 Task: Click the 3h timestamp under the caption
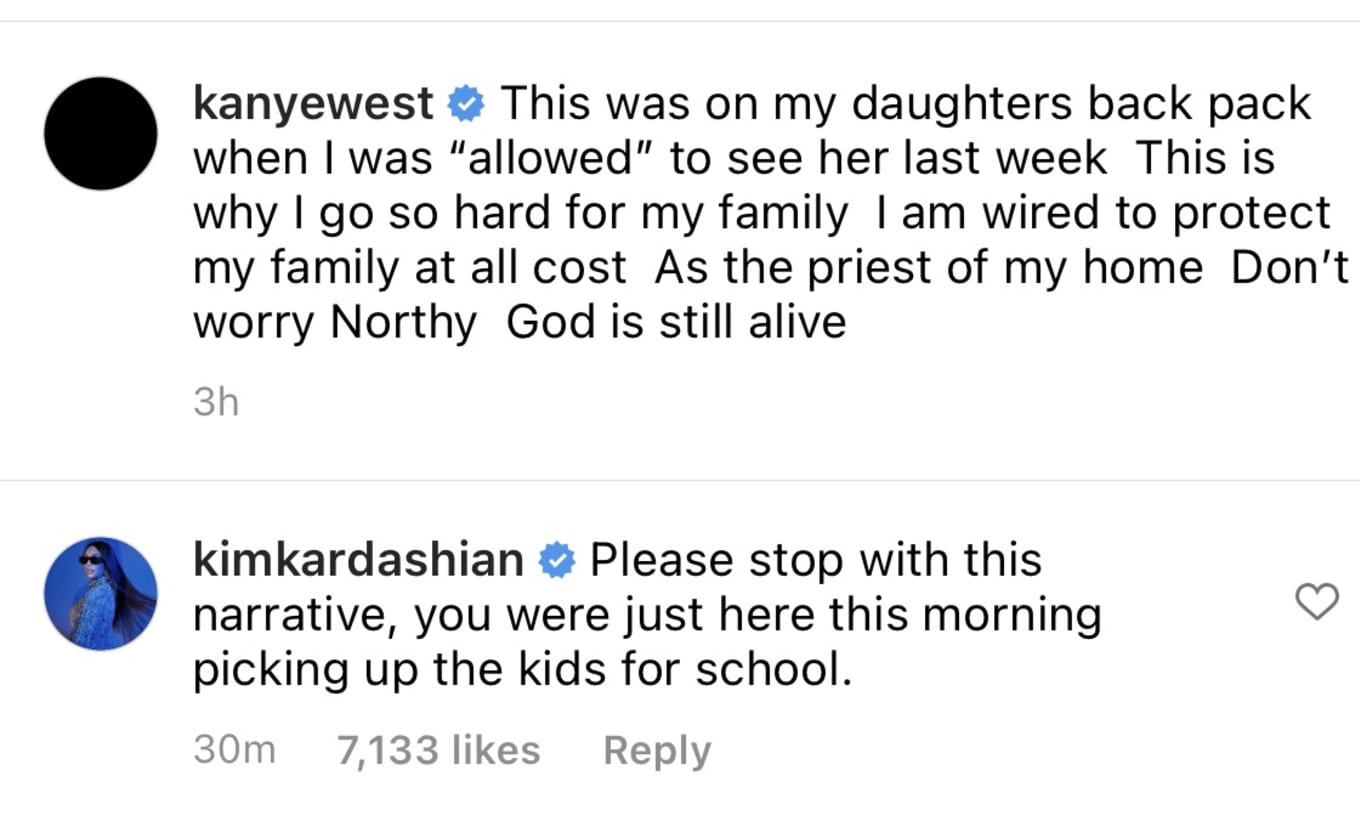click(x=215, y=402)
